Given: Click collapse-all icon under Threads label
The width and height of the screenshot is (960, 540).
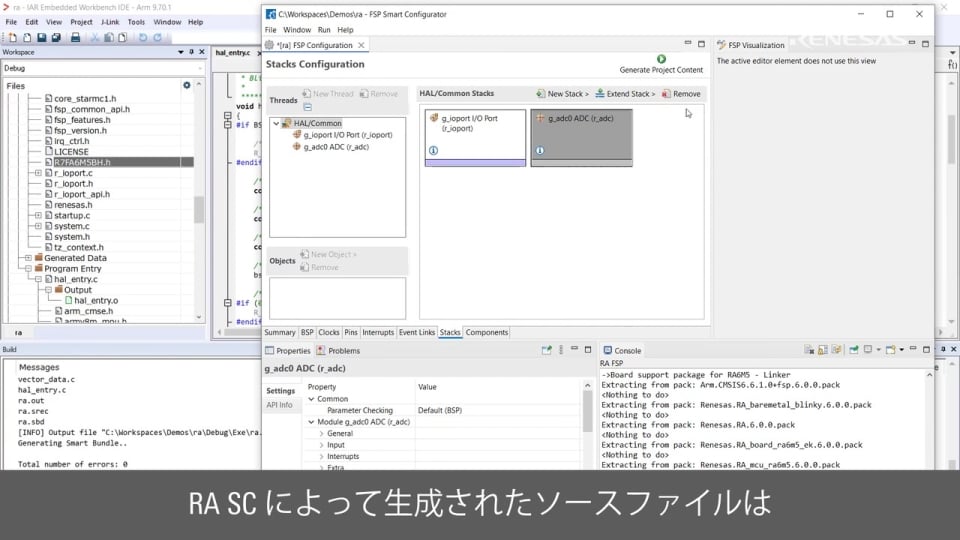Looking at the screenshot, I should click(x=307, y=107).
